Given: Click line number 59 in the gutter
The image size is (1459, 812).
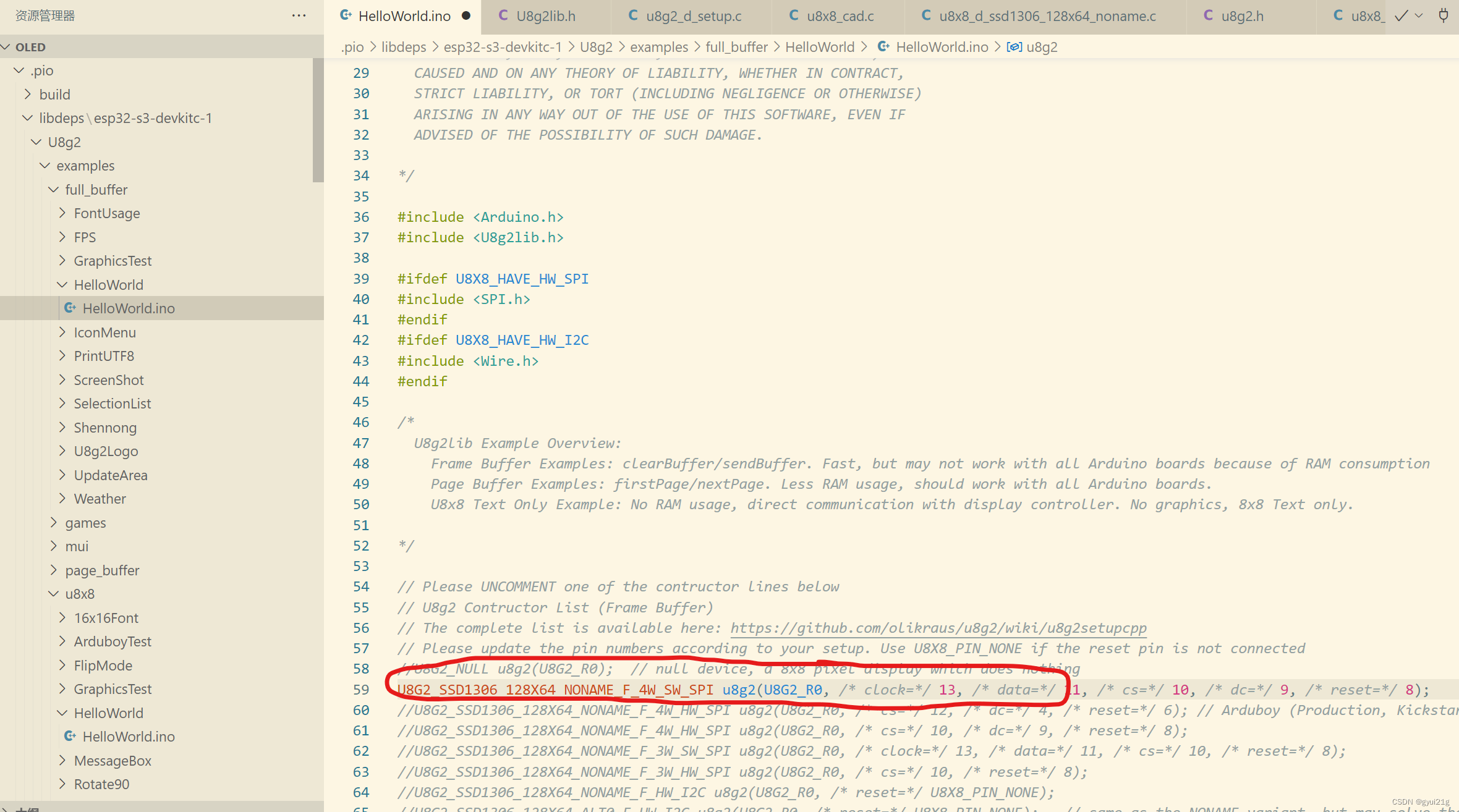Looking at the screenshot, I should point(361,690).
